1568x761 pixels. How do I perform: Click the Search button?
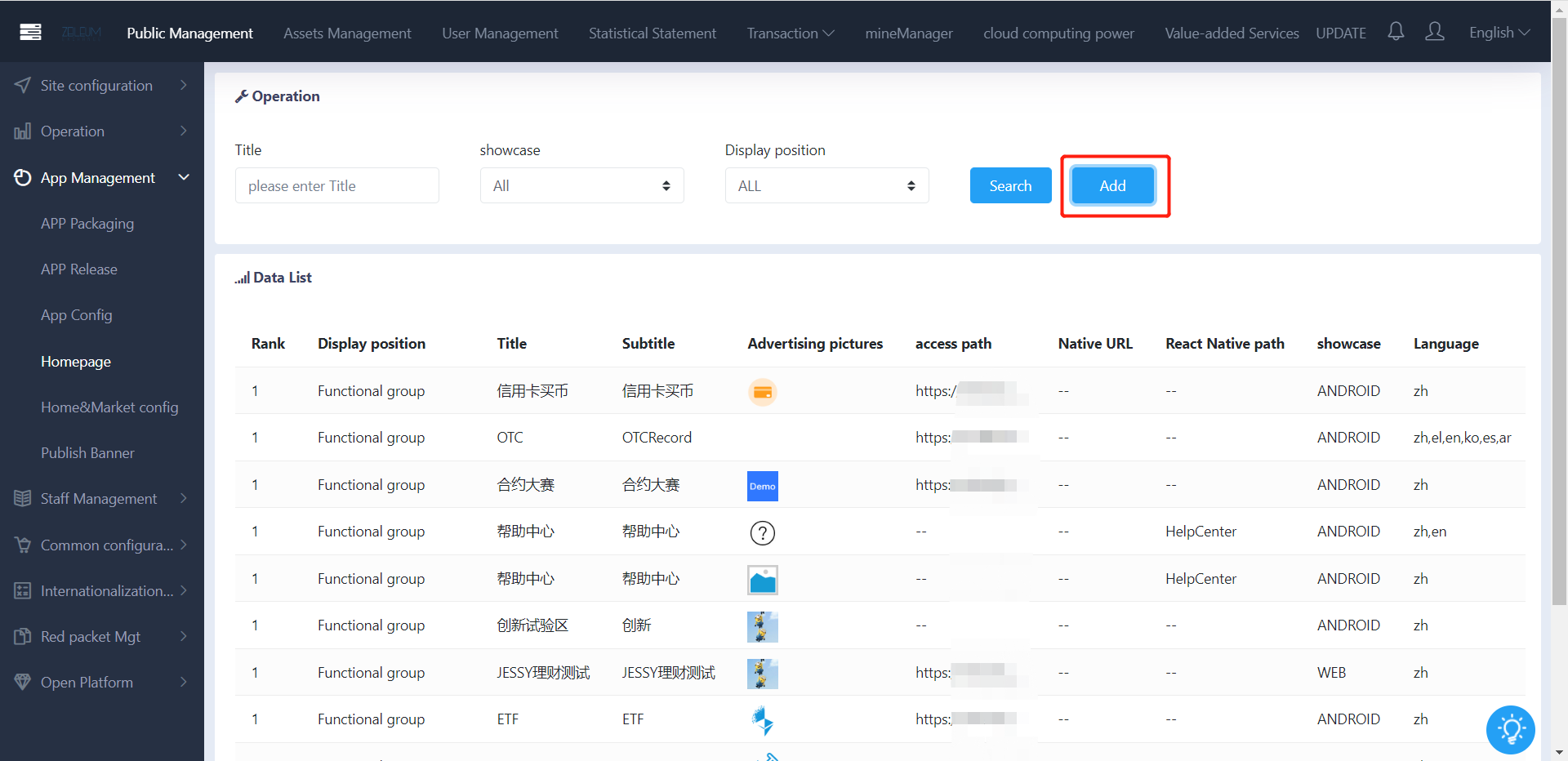1011,185
